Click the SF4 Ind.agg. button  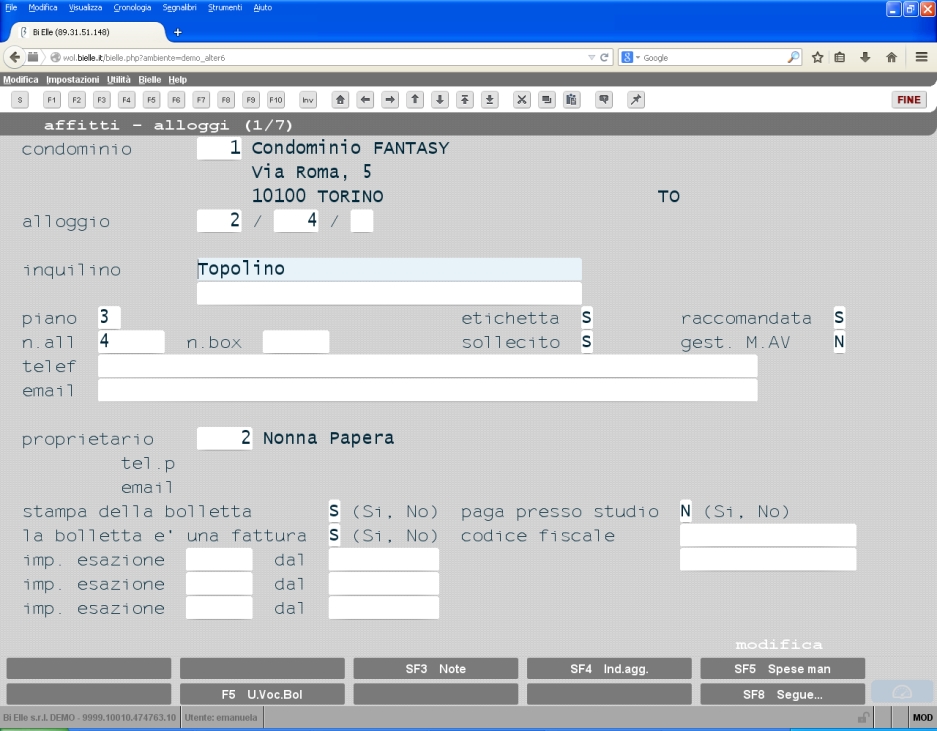tap(609, 669)
